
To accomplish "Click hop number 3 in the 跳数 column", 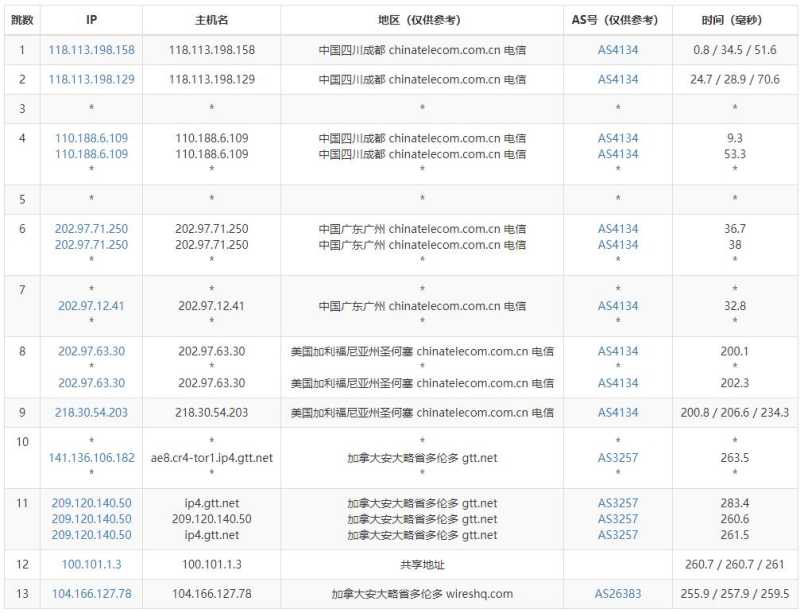I will pyautogui.click(x=22, y=109).
